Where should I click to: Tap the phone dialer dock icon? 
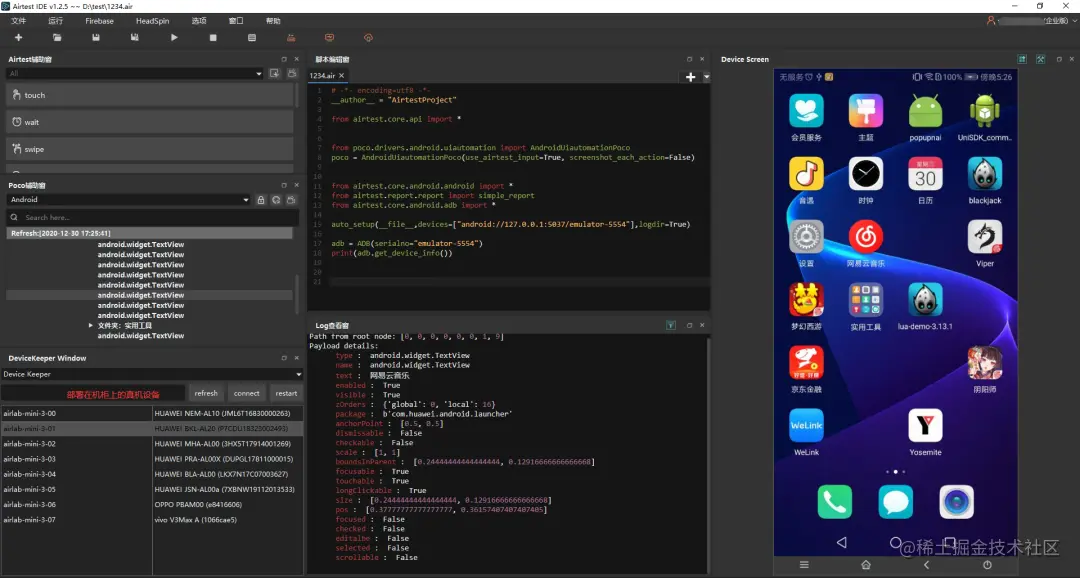(x=834, y=502)
